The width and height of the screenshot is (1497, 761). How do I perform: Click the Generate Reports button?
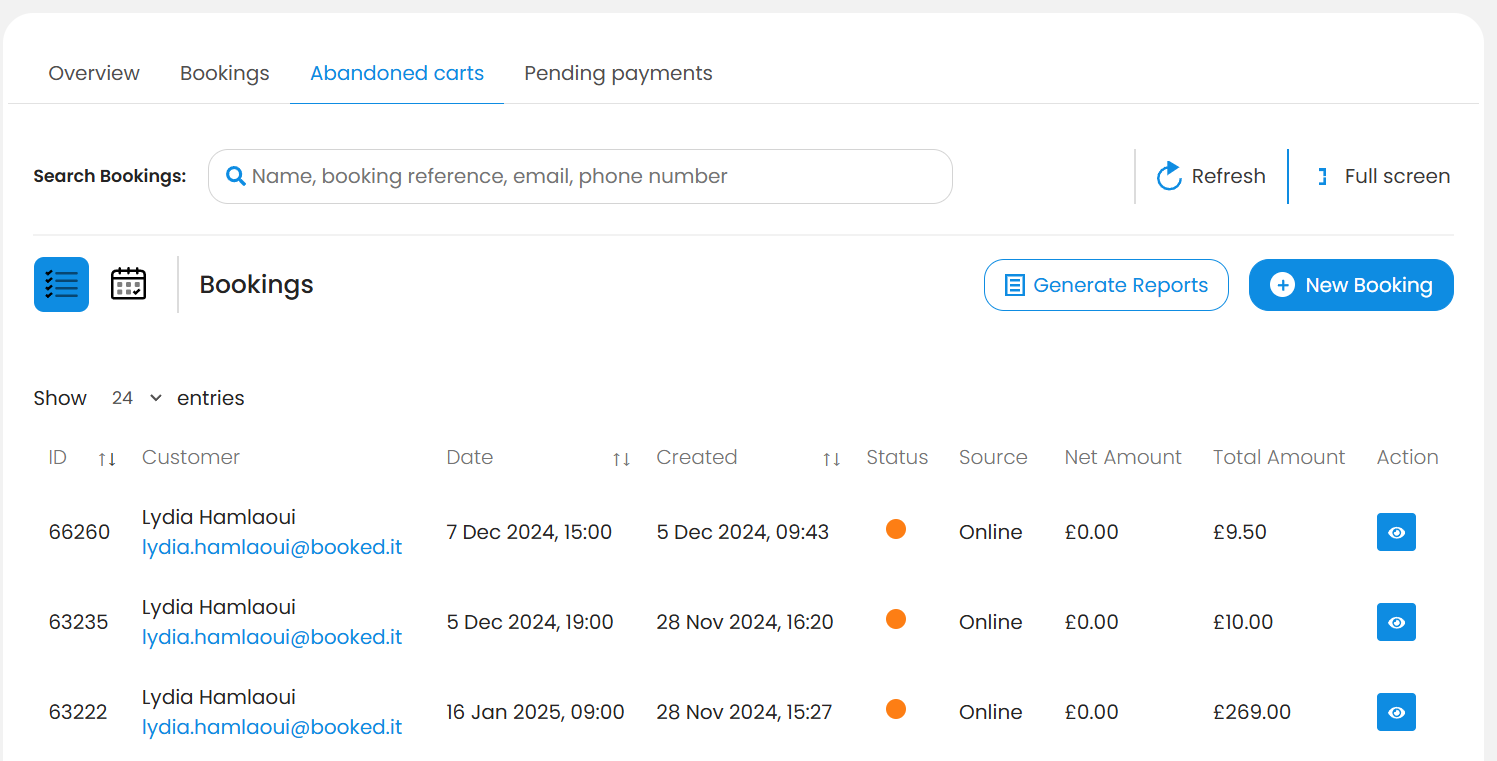point(1106,285)
